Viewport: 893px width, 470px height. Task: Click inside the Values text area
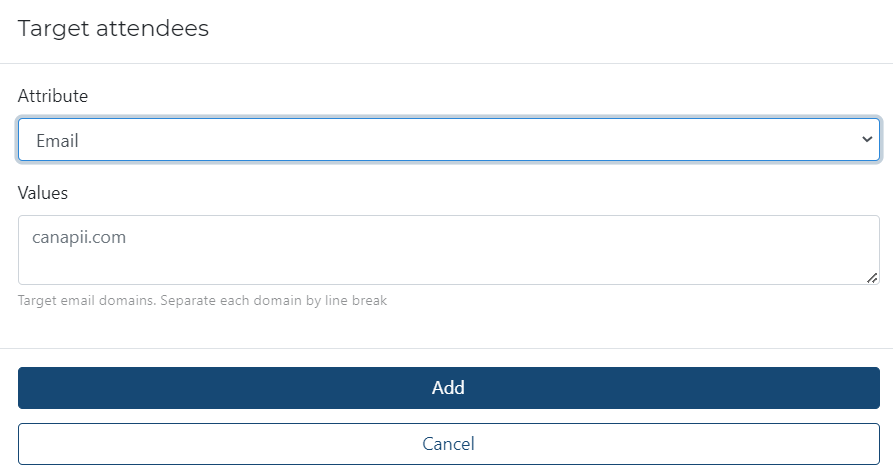[x=448, y=250]
